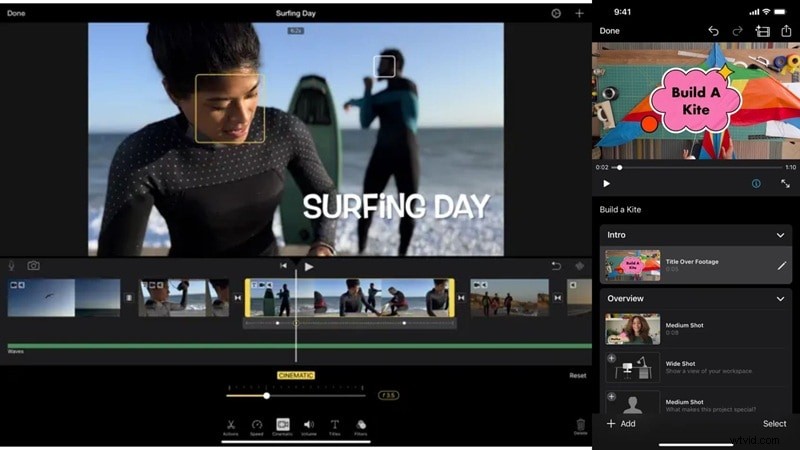Collapse the Overview section
This screenshot has height=450, width=800.
click(x=780, y=299)
